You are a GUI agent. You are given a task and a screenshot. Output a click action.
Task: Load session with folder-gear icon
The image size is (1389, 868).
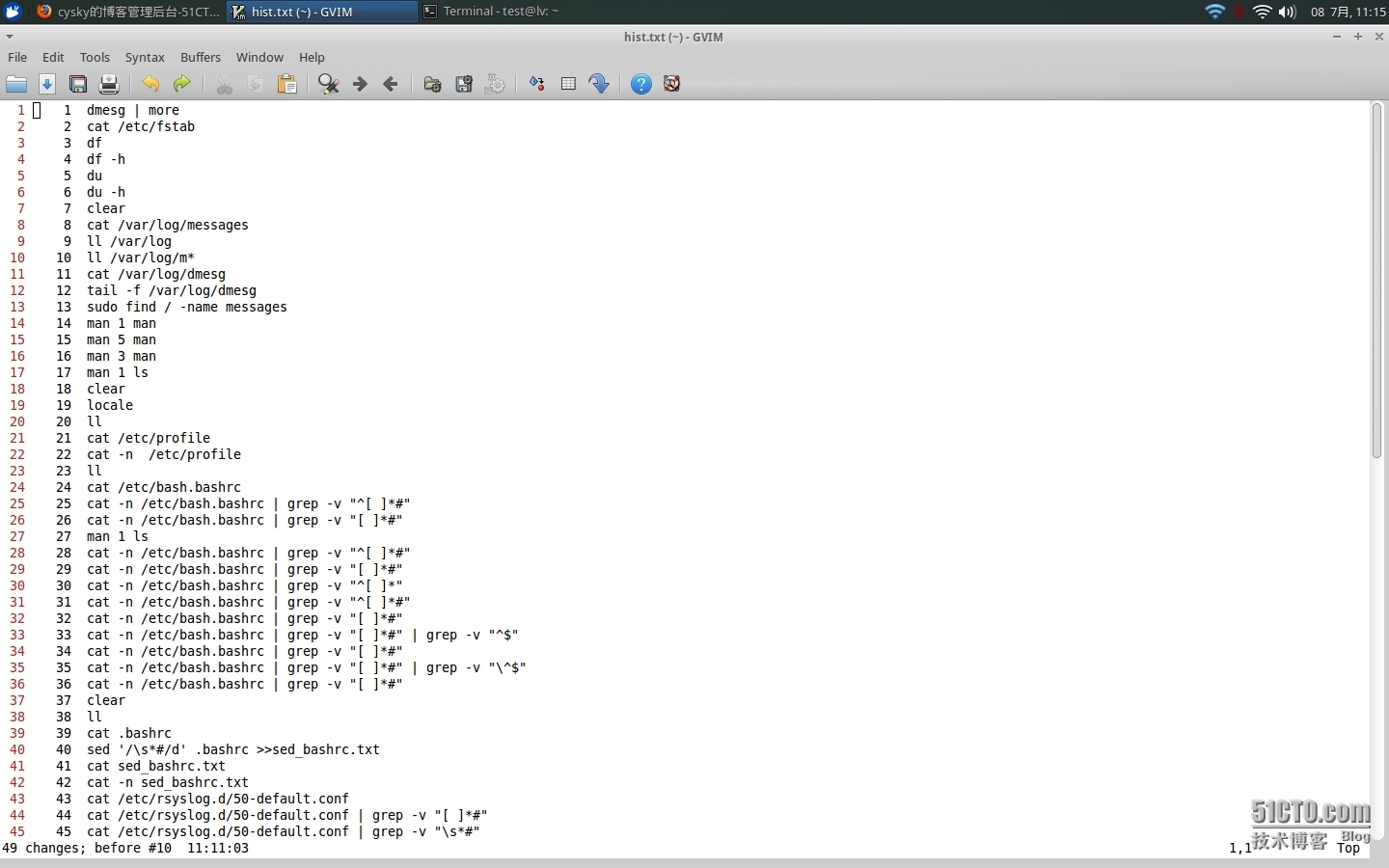(432, 84)
